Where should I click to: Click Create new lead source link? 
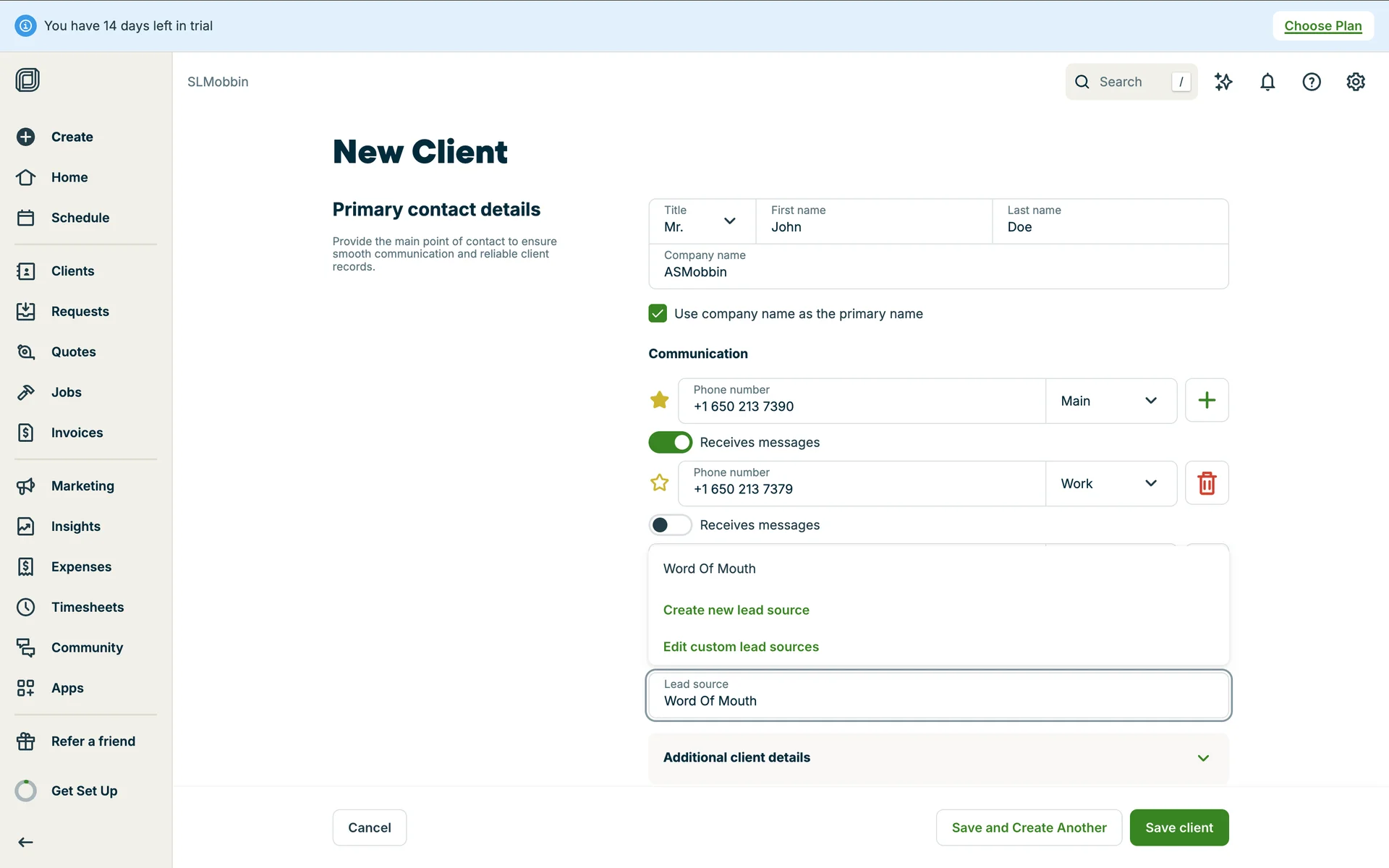[736, 610]
